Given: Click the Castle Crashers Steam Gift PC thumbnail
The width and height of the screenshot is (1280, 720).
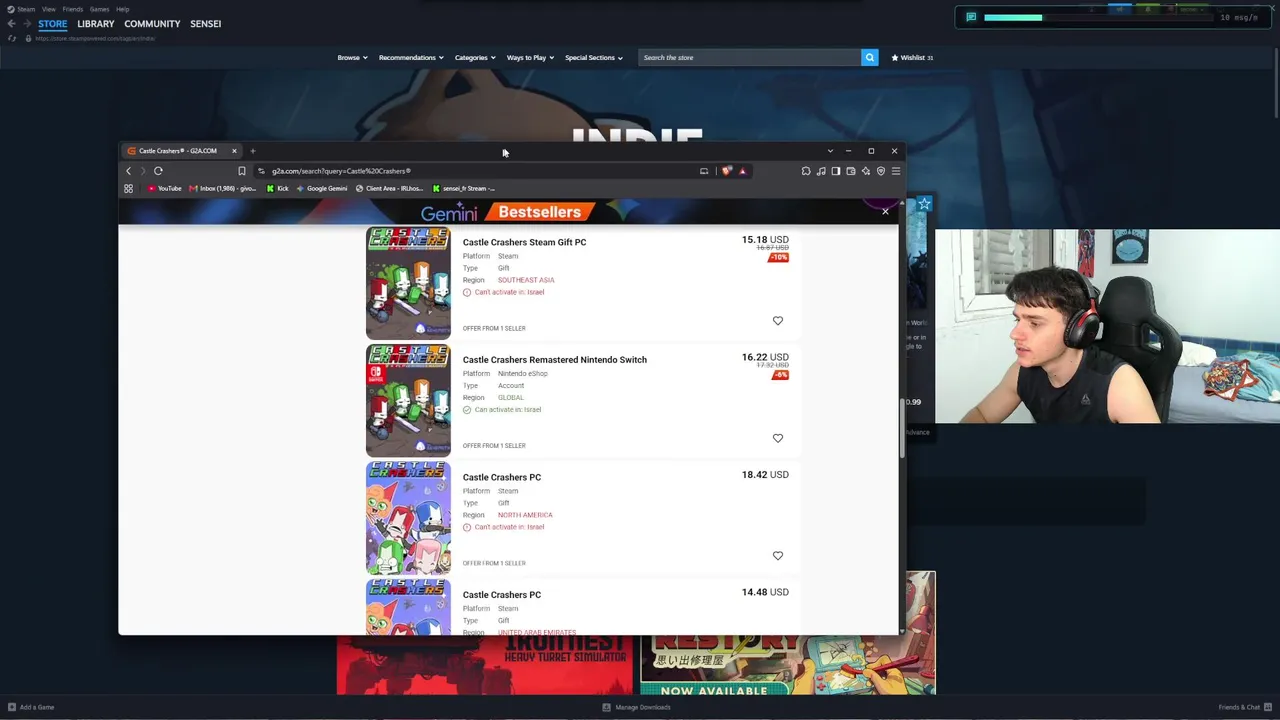Looking at the screenshot, I should tap(408, 283).
